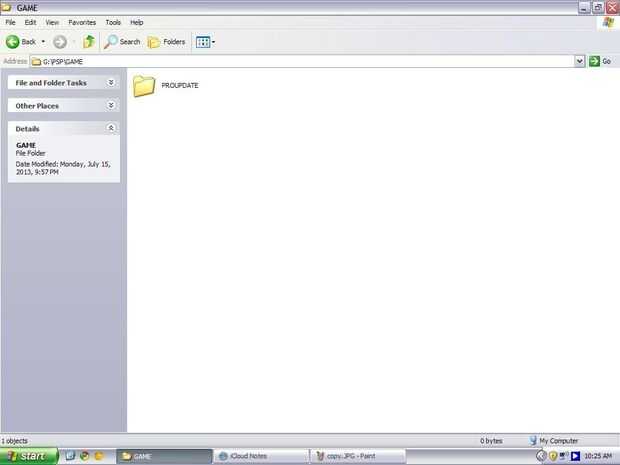Open the File menu
The image size is (620, 465).
10,23
